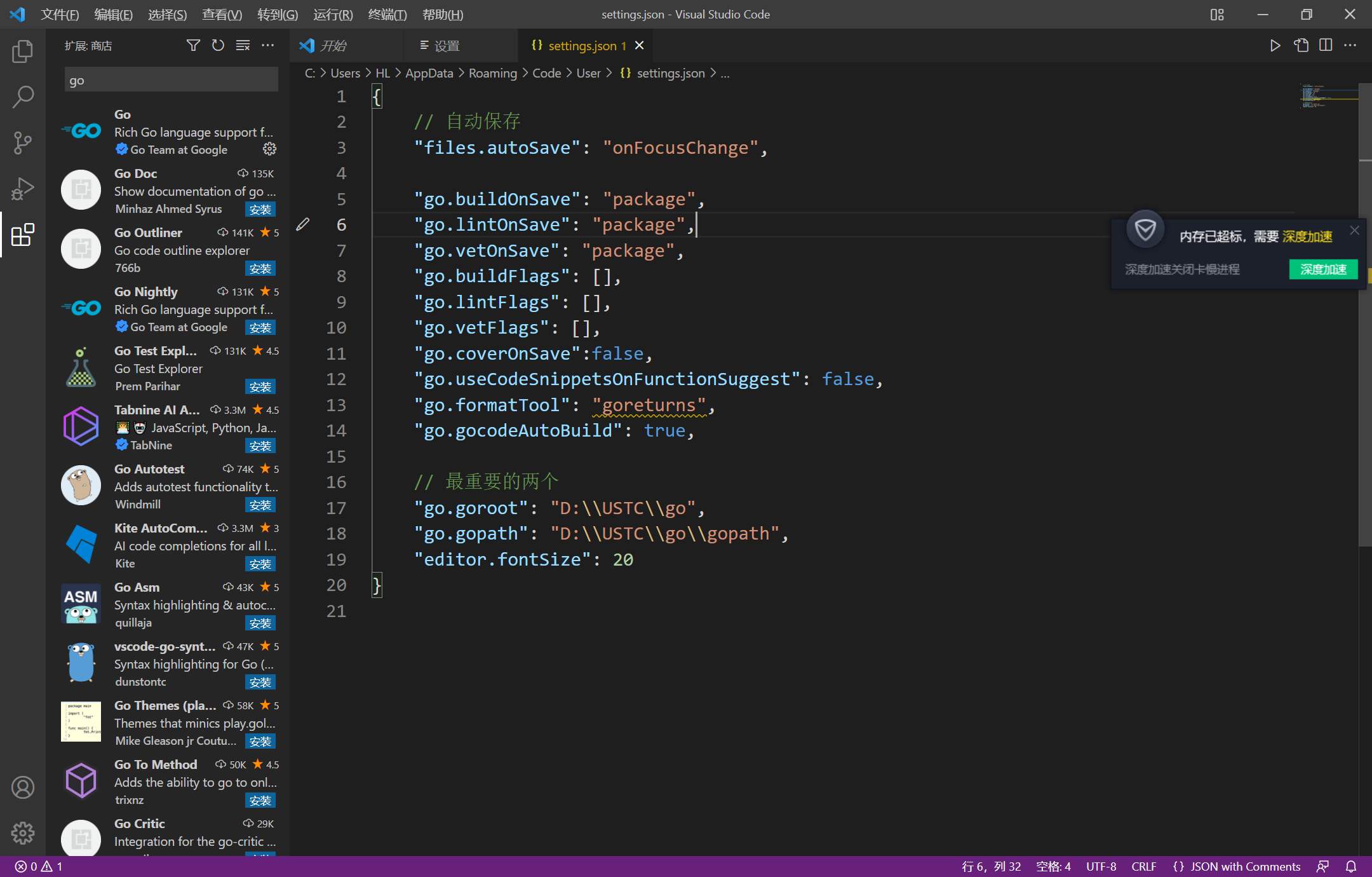Image resolution: width=1372 pixels, height=877 pixels.
Task: Open the 转到(G) menu
Action: 278,15
